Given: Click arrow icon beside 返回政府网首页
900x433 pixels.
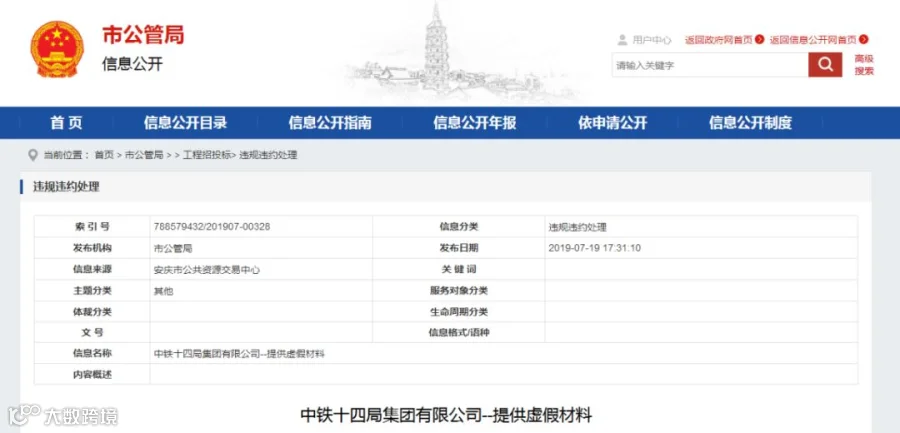Looking at the screenshot, I should (x=759, y=40).
